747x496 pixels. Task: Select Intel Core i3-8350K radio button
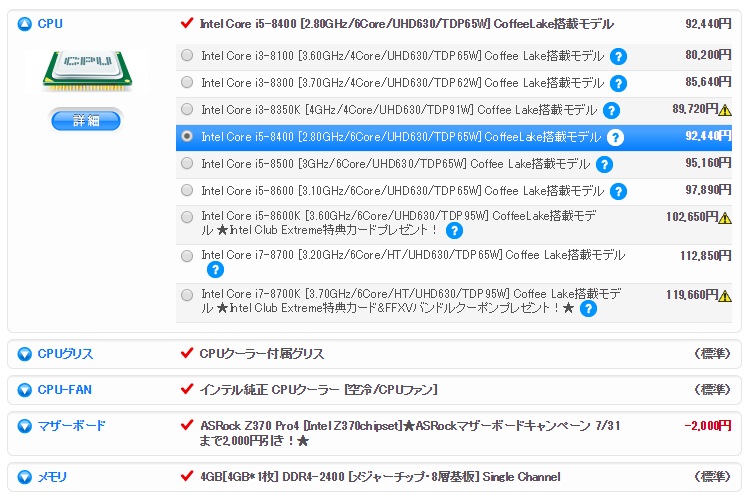click(x=187, y=109)
